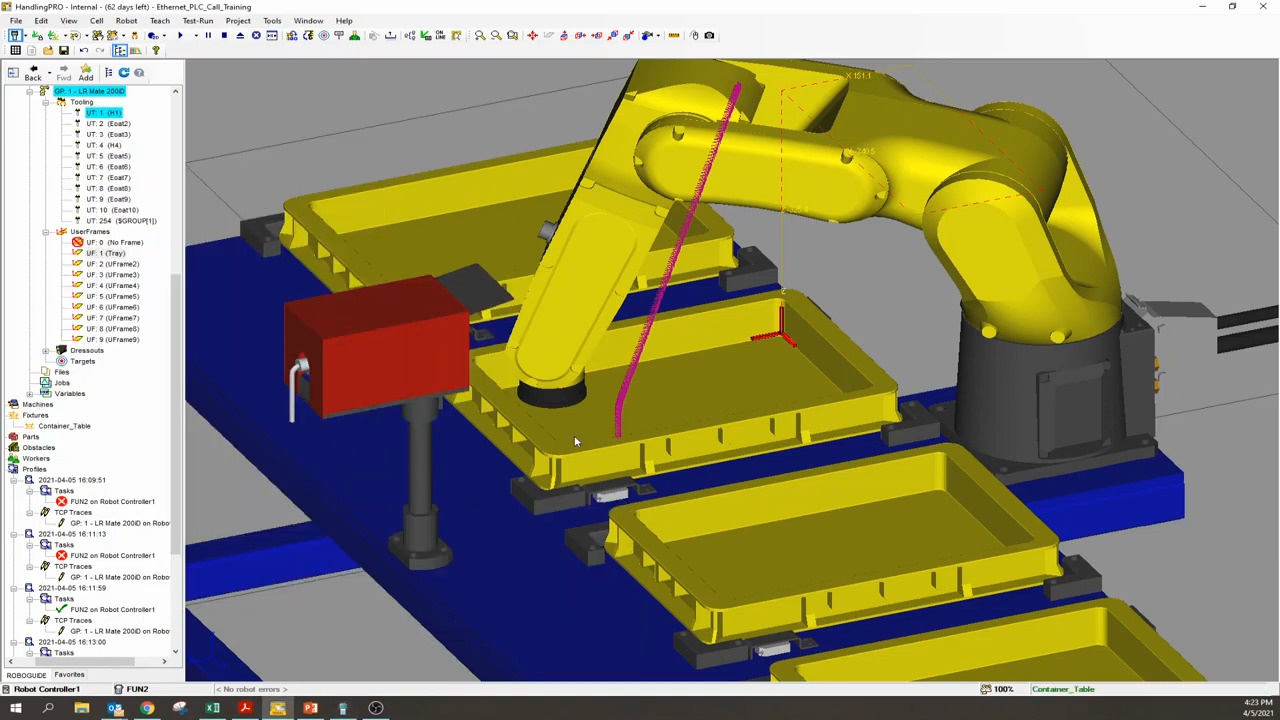Click the Back button in Cell Browser
1280x720 pixels.
click(33, 77)
